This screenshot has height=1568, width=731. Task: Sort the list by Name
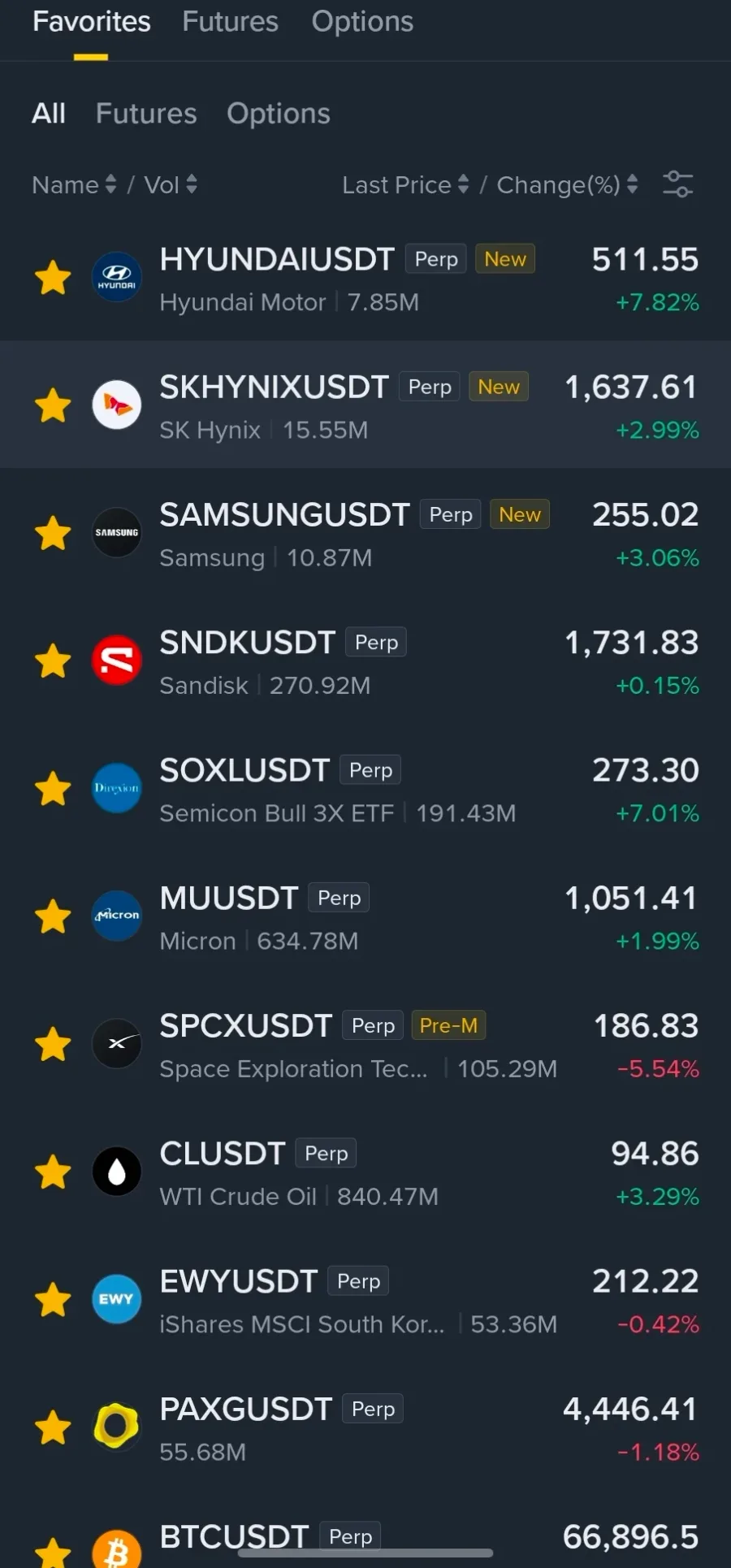[x=74, y=184]
